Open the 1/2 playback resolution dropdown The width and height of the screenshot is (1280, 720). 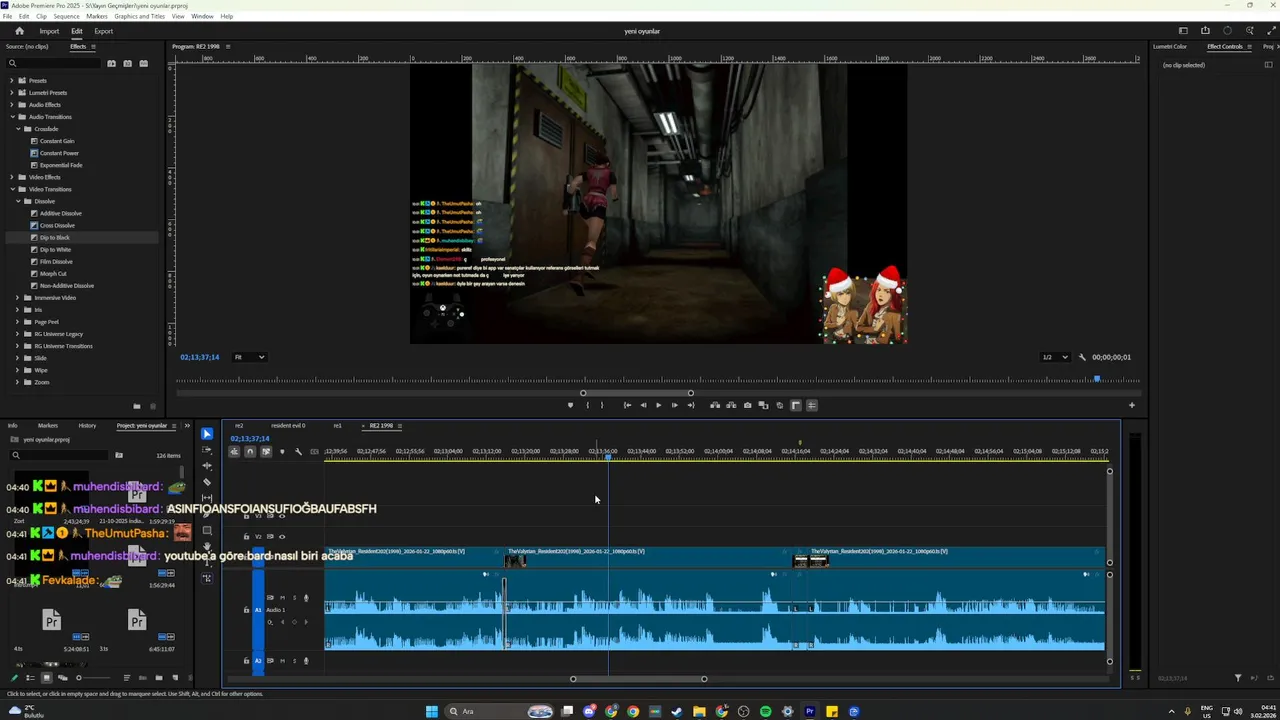point(1055,357)
